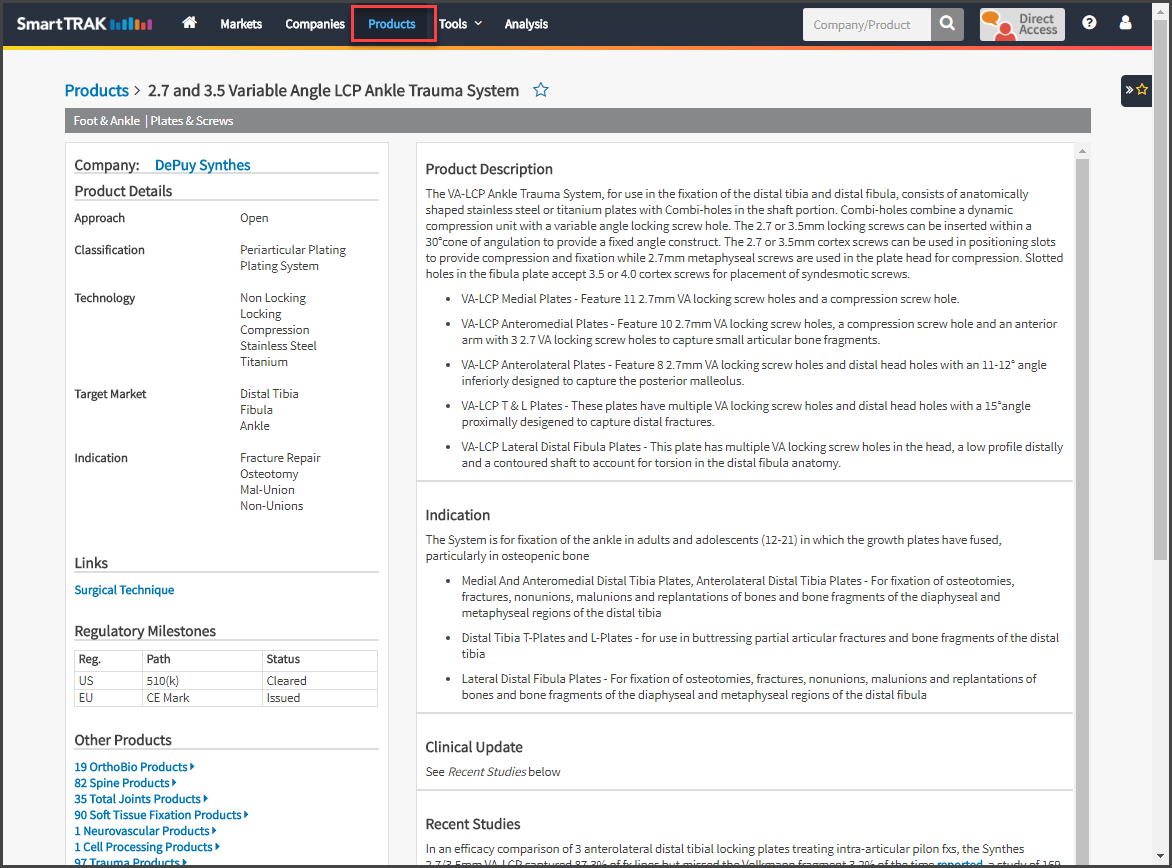This screenshot has width=1172, height=868.
Task: Go to the home page icon
Action: [189, 23]
